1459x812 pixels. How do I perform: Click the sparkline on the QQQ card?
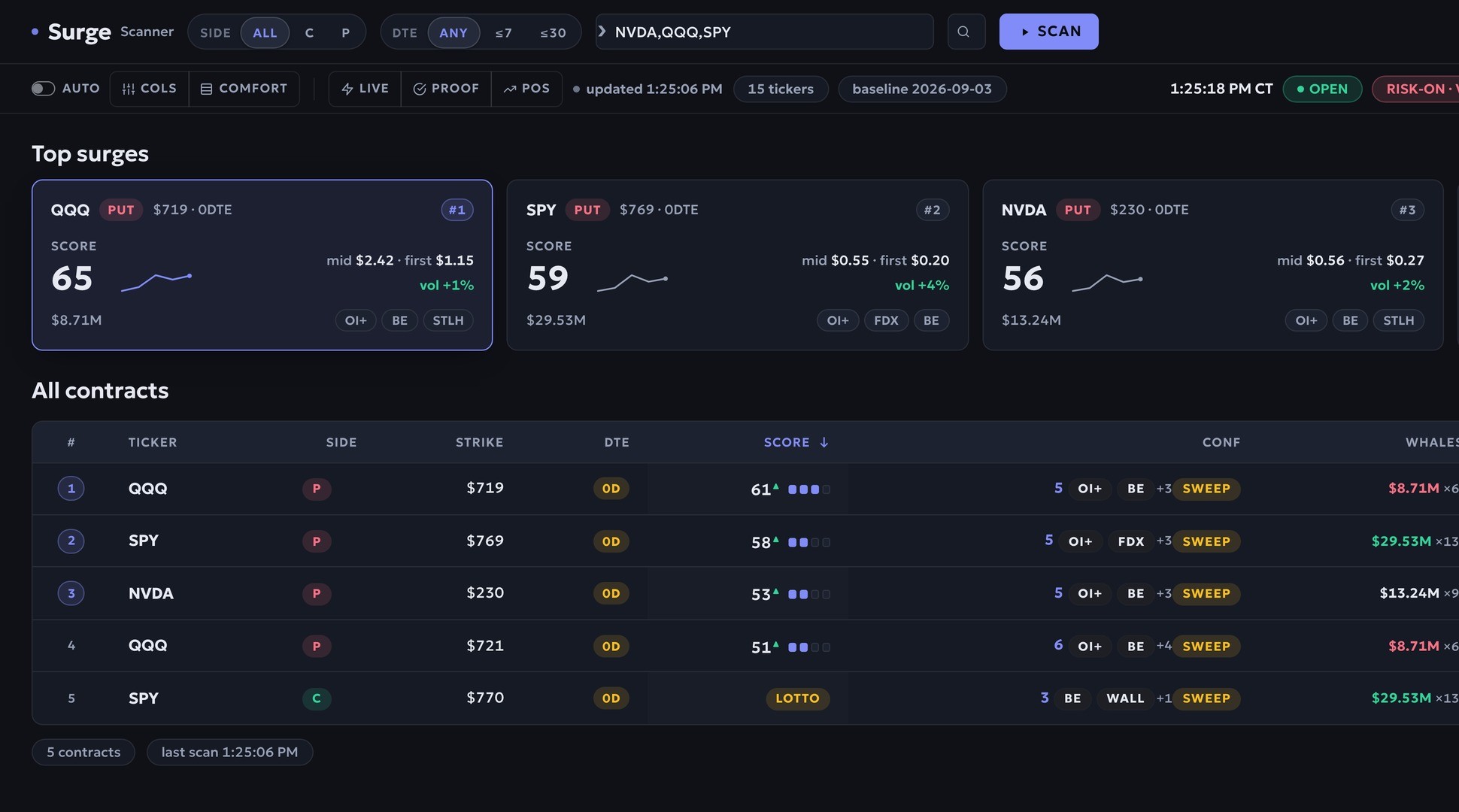click(x=156, y=282)
